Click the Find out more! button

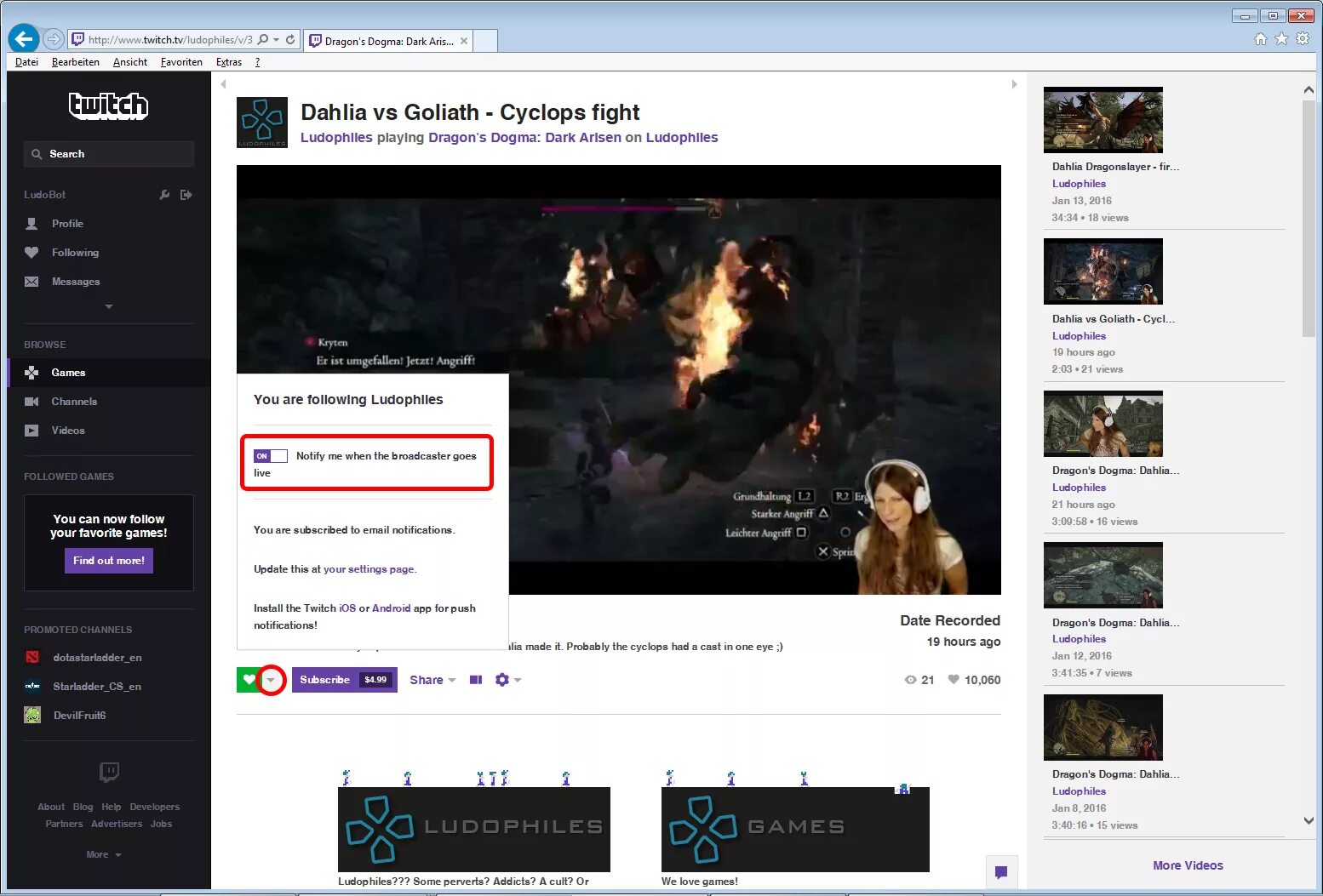[109, 561]
